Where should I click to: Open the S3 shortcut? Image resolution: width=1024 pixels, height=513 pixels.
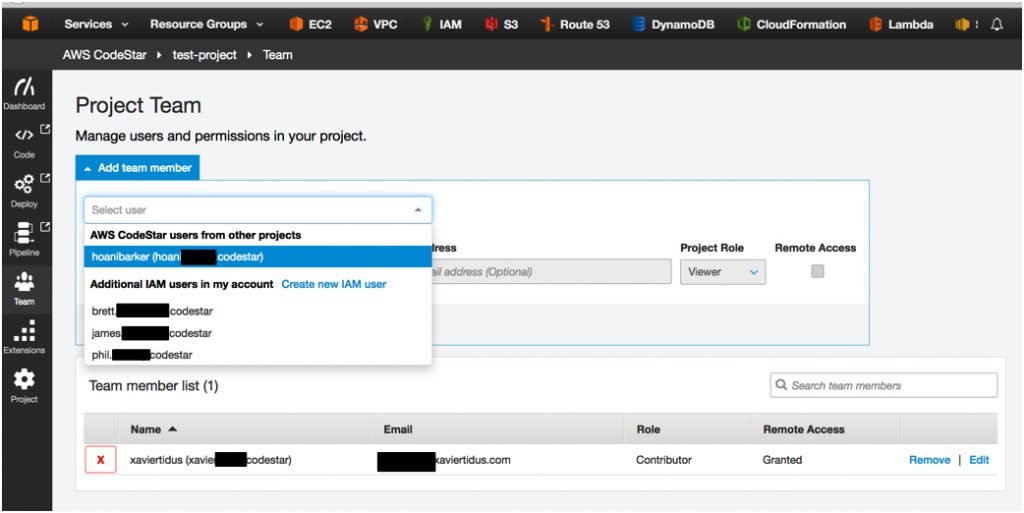[501, 24]
